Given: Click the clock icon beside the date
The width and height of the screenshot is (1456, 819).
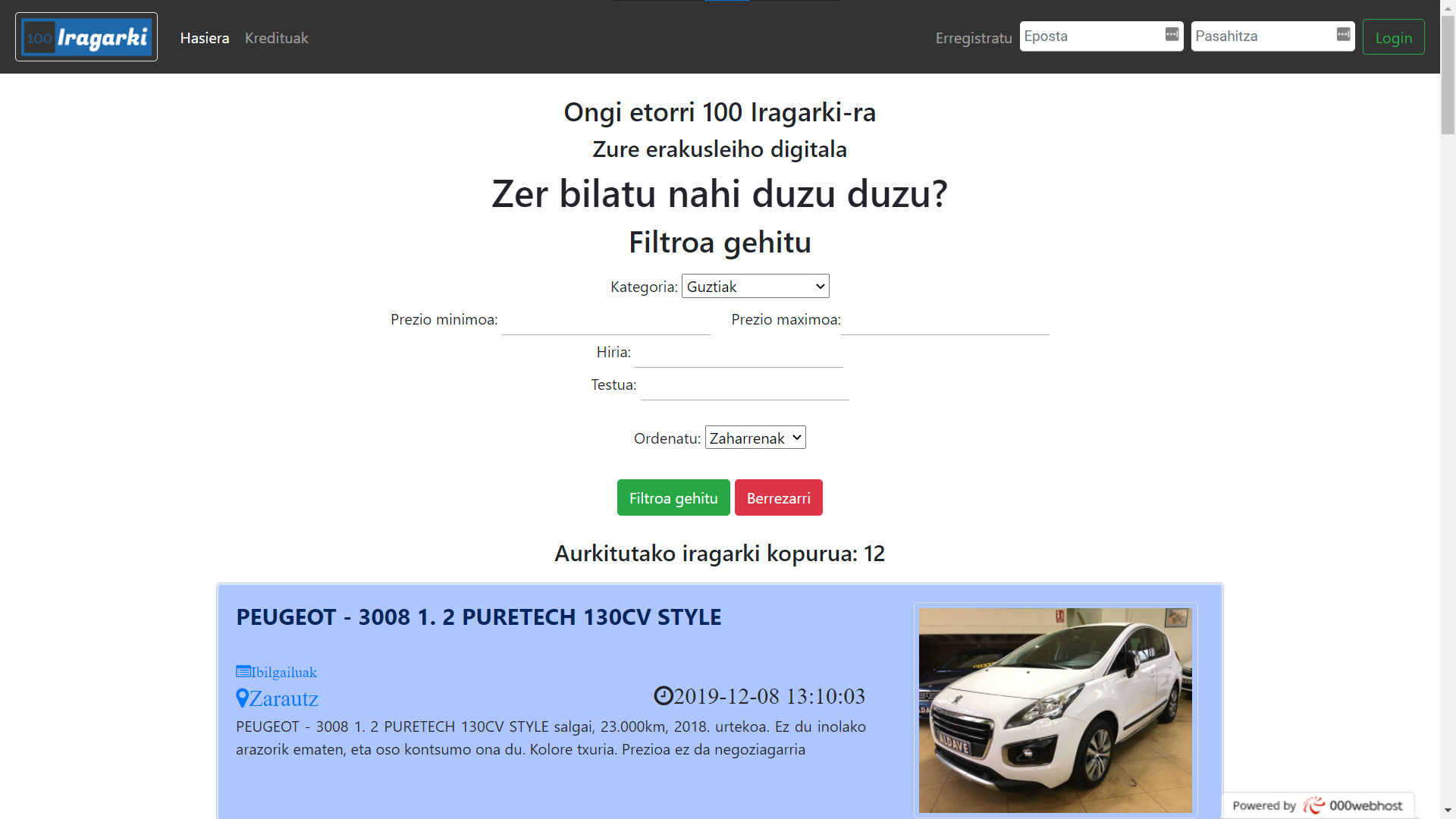Looking at the screenshot, I should click(x=664, y=696).
